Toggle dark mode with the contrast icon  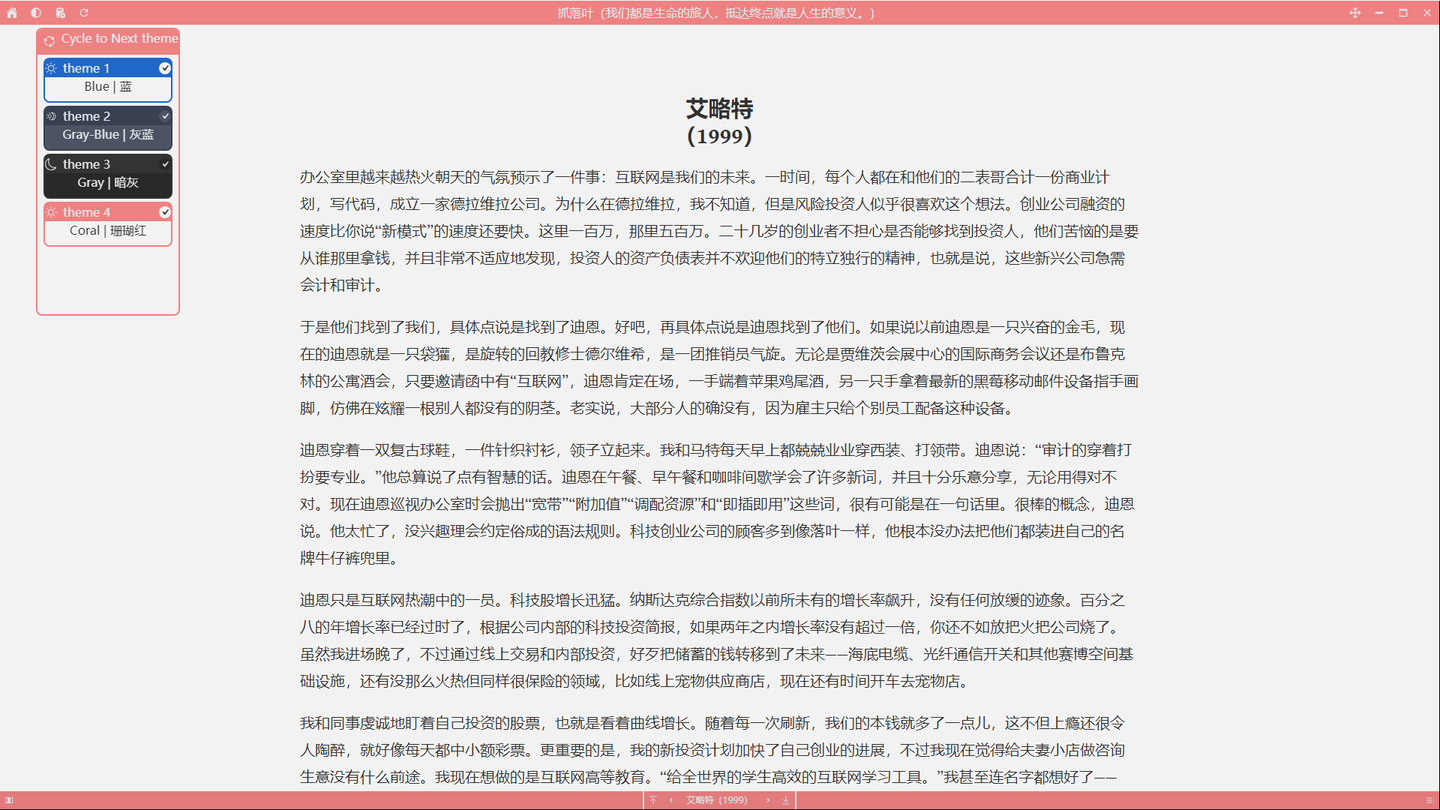(35, 13)
